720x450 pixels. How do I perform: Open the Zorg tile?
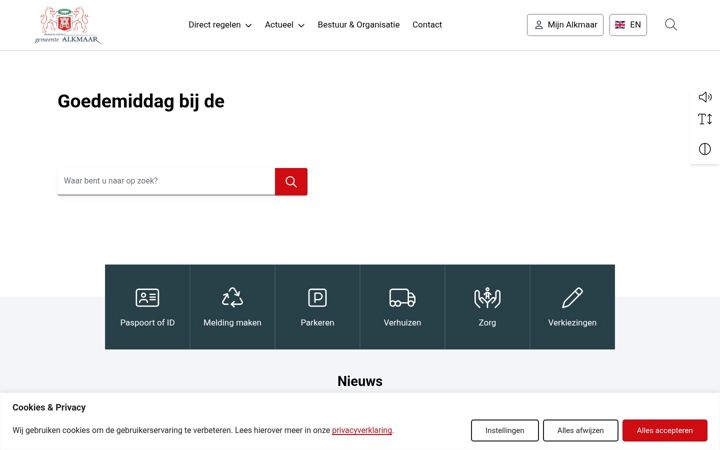[487, 307]
